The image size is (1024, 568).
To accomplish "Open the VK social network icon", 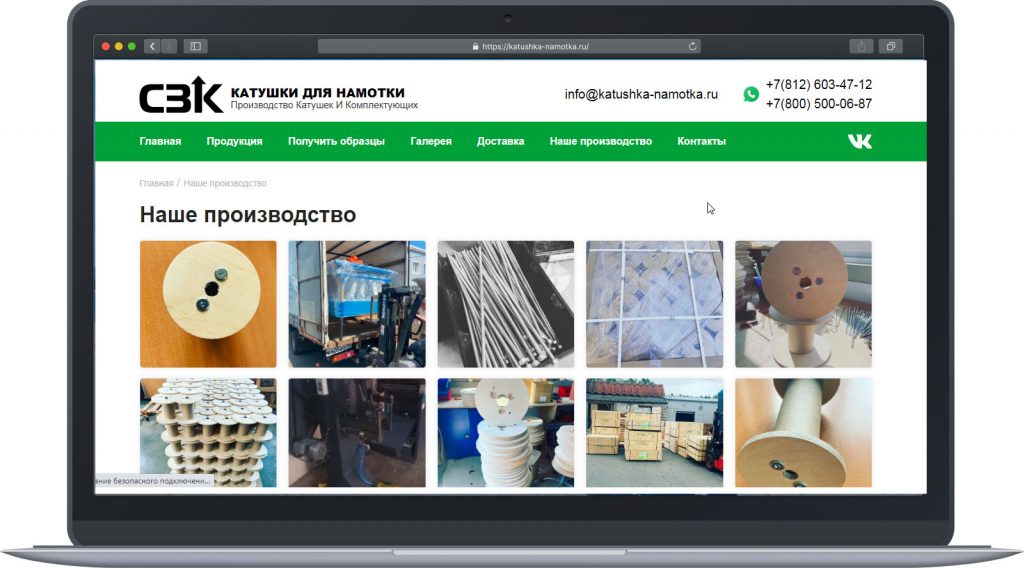I will (859, 141).
